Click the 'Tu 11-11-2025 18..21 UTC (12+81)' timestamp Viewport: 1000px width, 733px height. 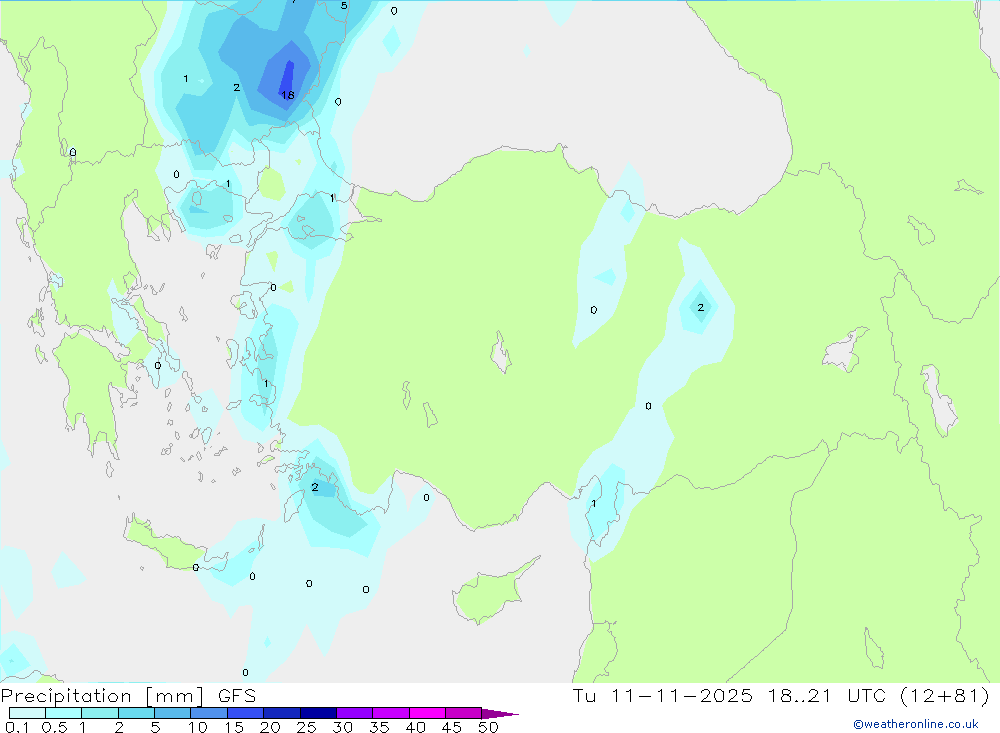(x=781, y=695)
